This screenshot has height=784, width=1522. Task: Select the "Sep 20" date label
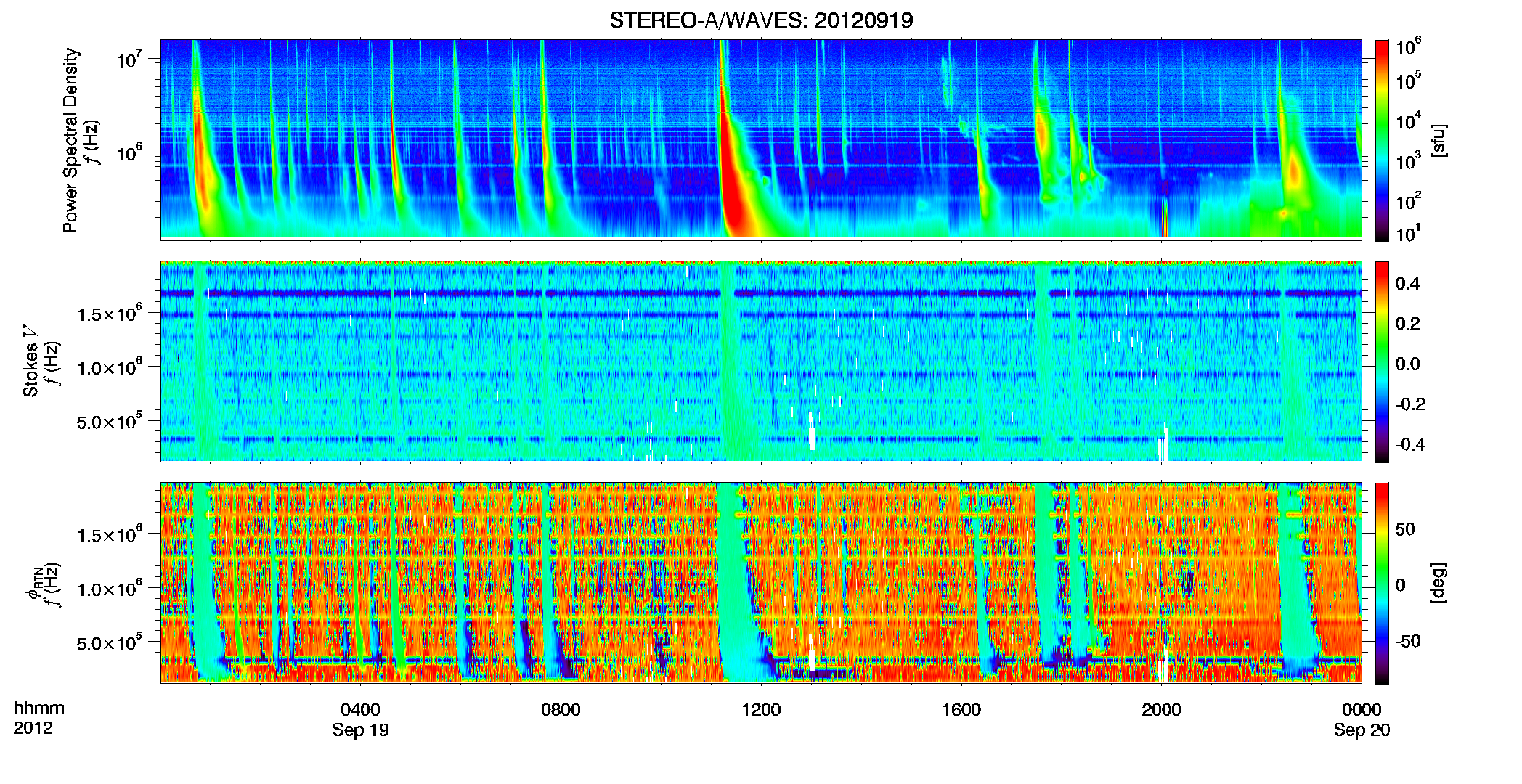[1362, 730]
